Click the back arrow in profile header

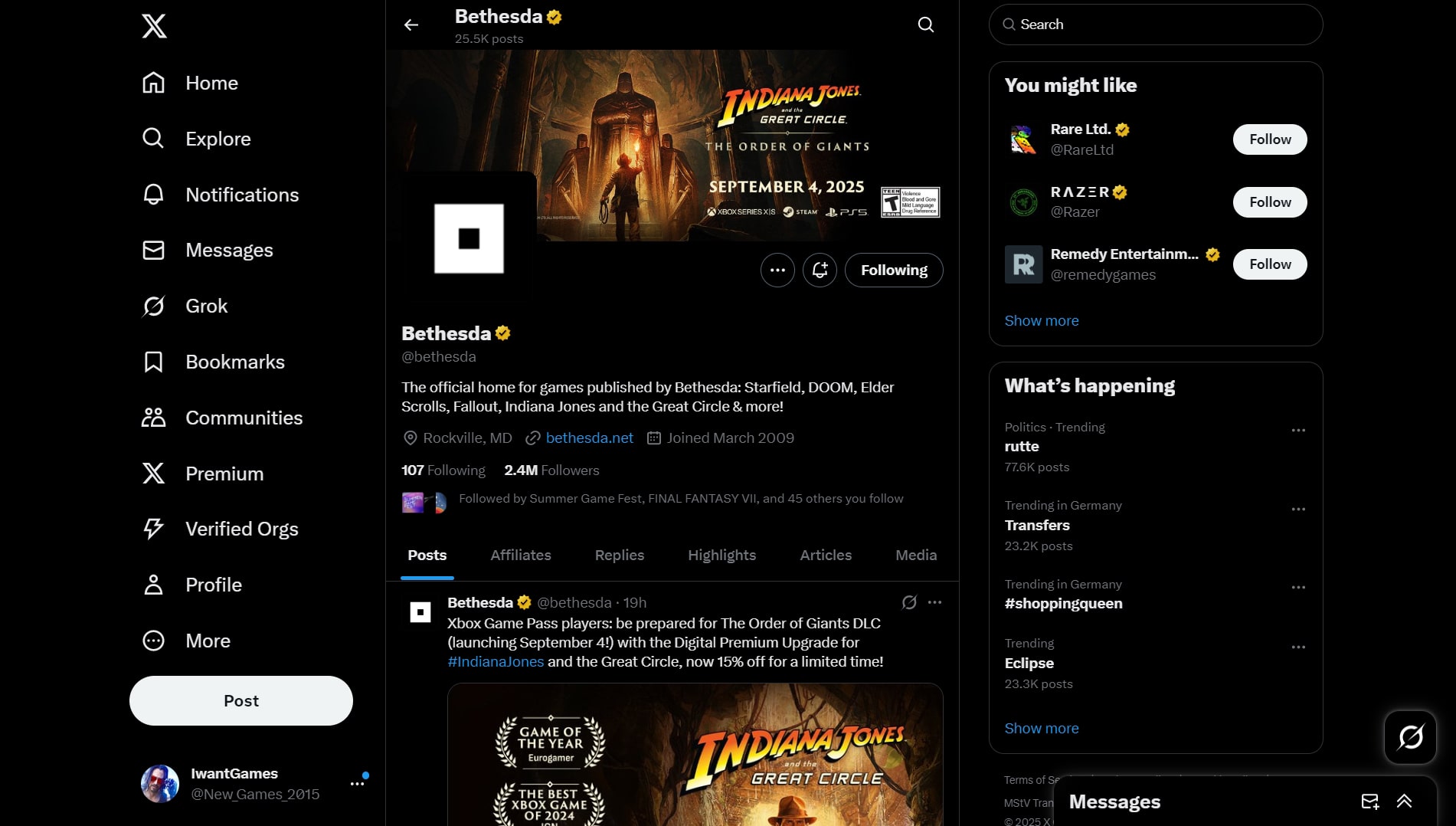tap(411, 25)
